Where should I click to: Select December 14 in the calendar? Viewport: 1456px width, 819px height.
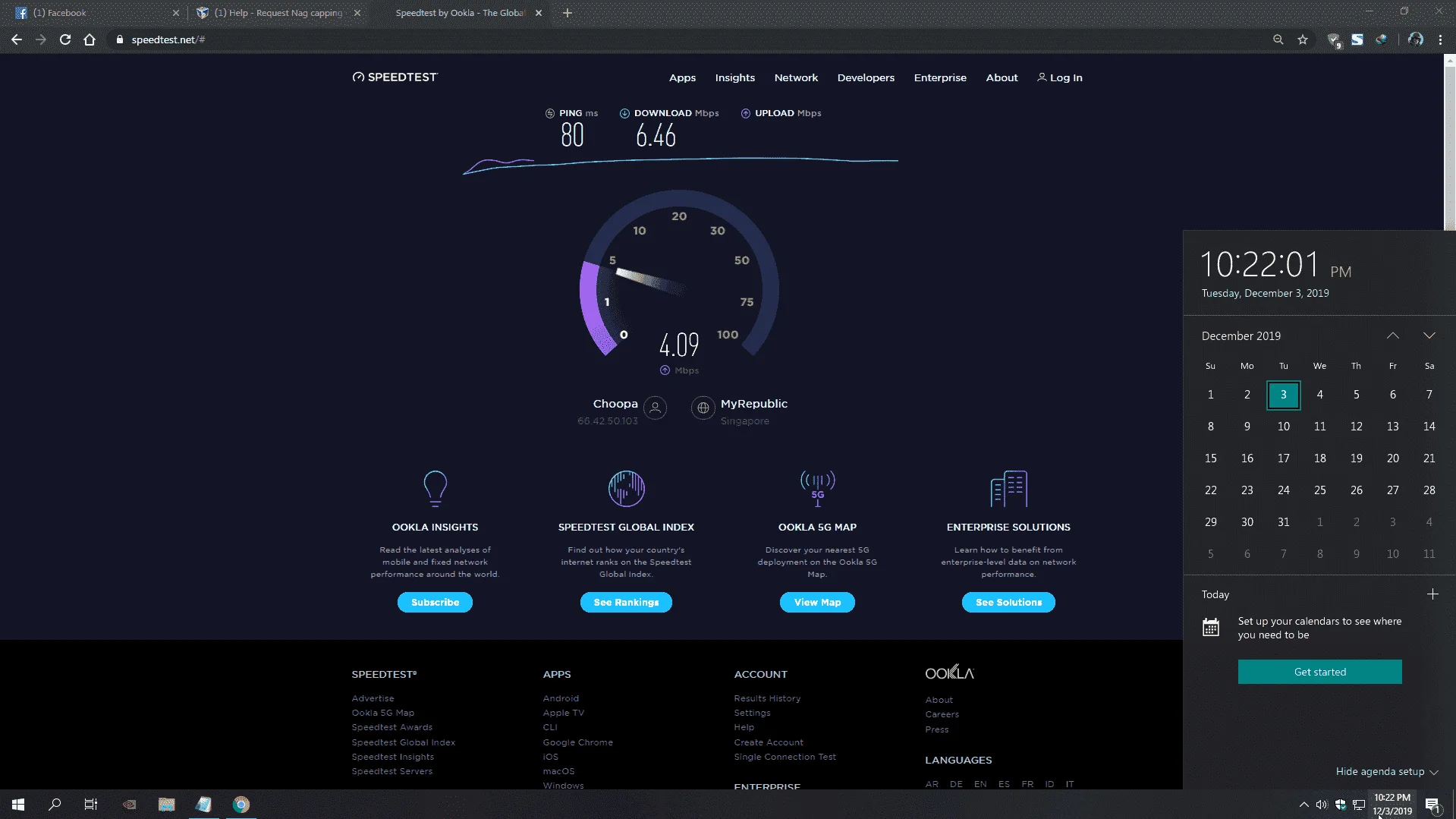click(1429, 427)
